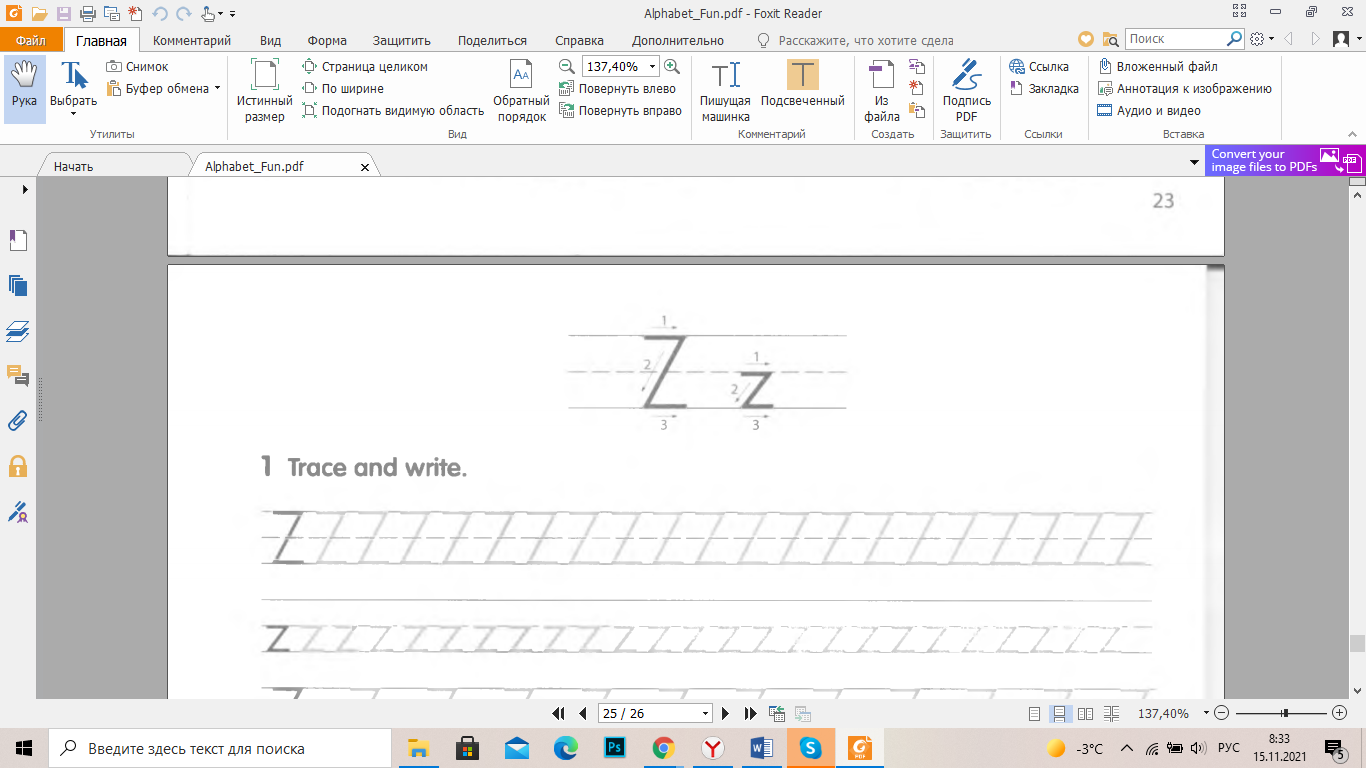Open the Comments panel in left sidebar

(18, 376)
